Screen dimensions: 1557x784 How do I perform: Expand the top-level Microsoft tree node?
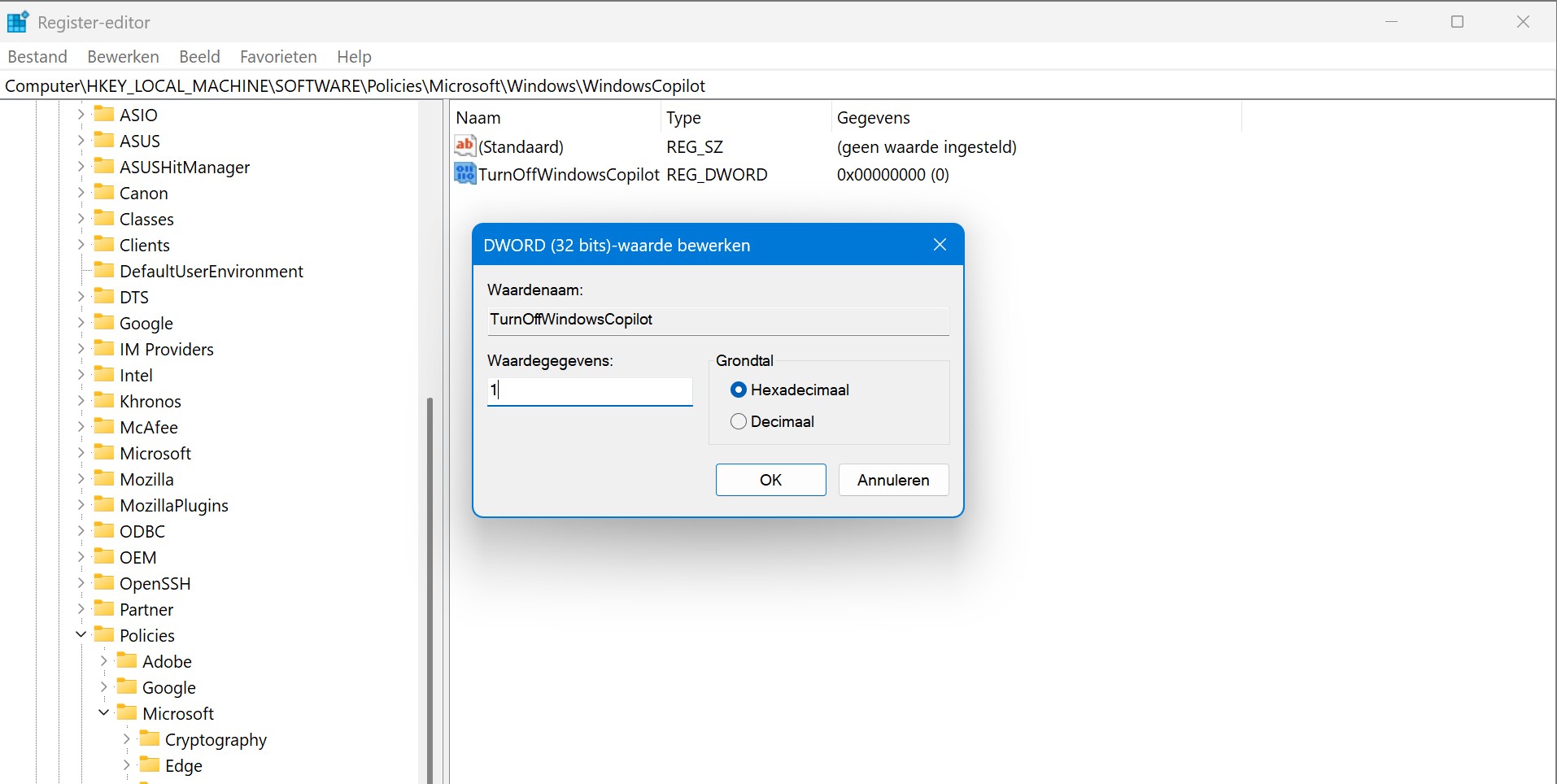pyautogui.click(x=81, y=453)
